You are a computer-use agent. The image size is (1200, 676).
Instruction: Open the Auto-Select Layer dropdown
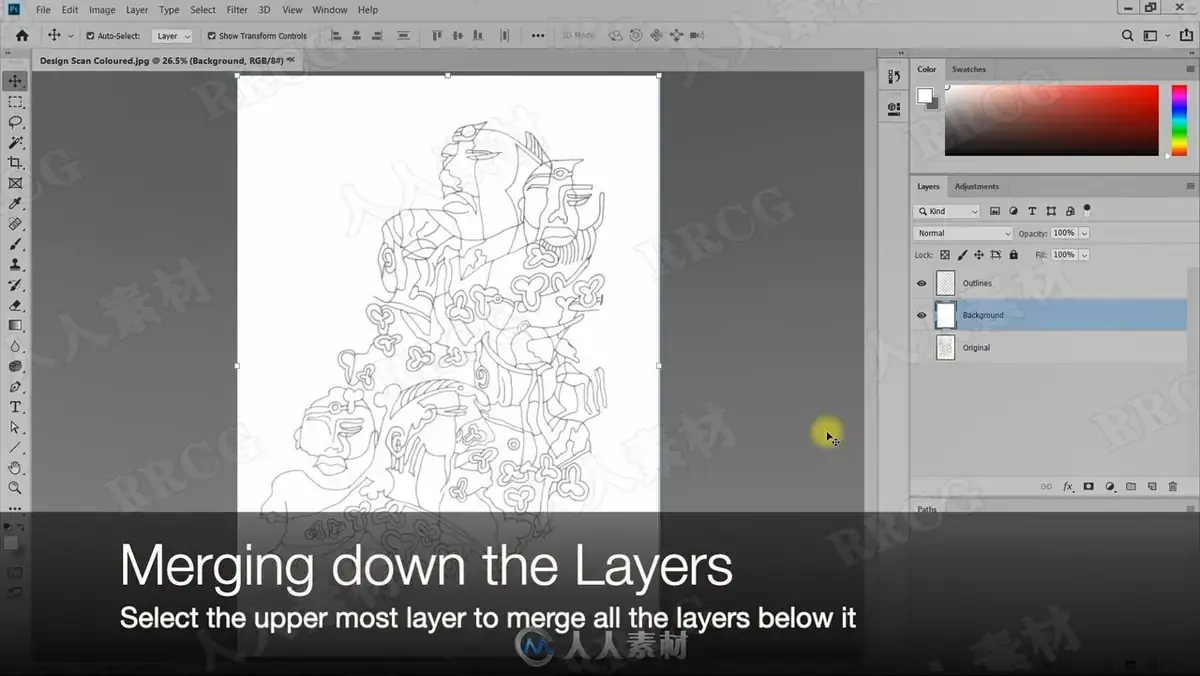coord(172,36)
